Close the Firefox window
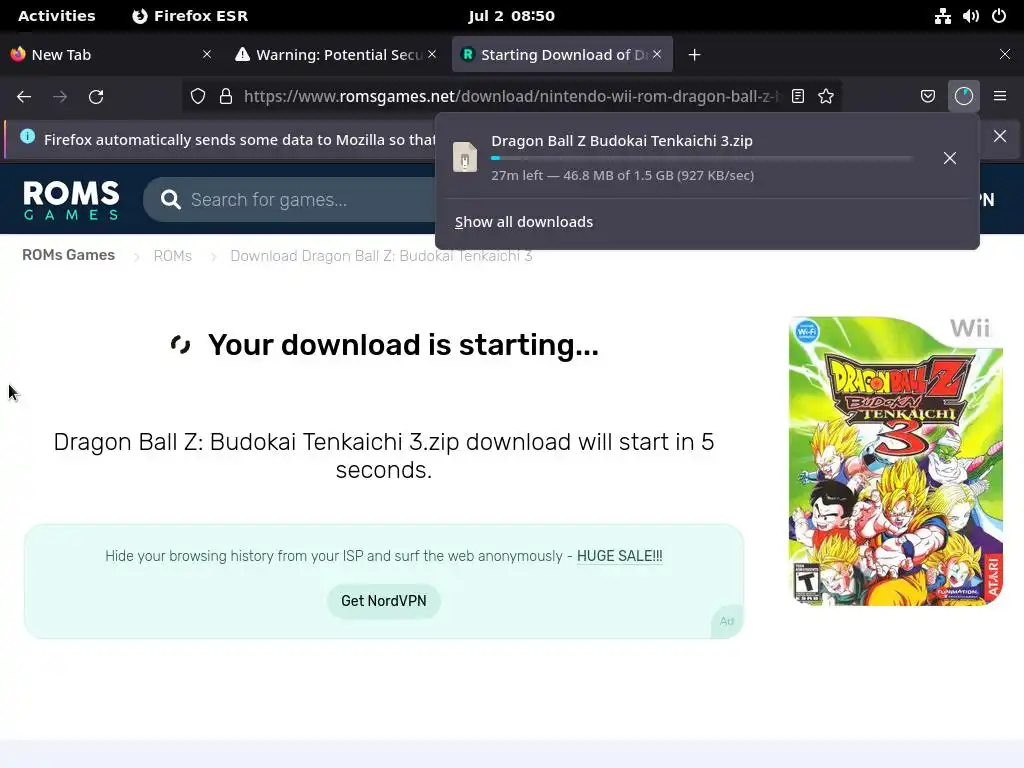The image size is (1024, 768). point(1005,54)
